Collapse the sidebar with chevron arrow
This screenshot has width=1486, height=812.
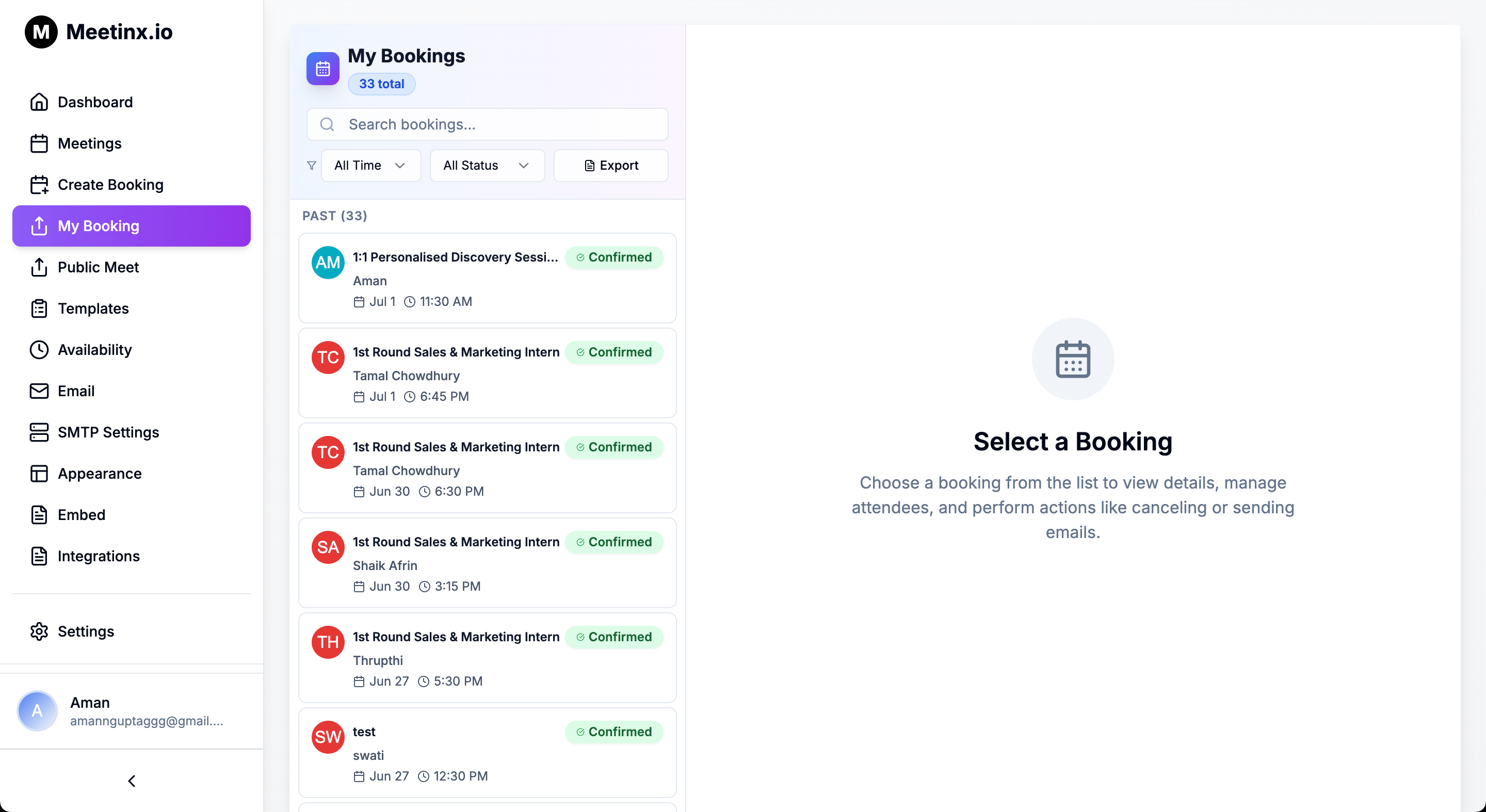click(132, 781)
